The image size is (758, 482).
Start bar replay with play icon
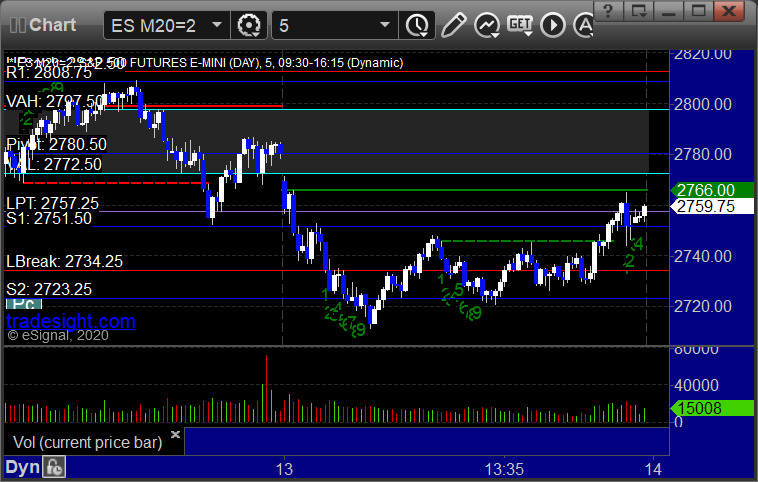(x=553, y=25)
